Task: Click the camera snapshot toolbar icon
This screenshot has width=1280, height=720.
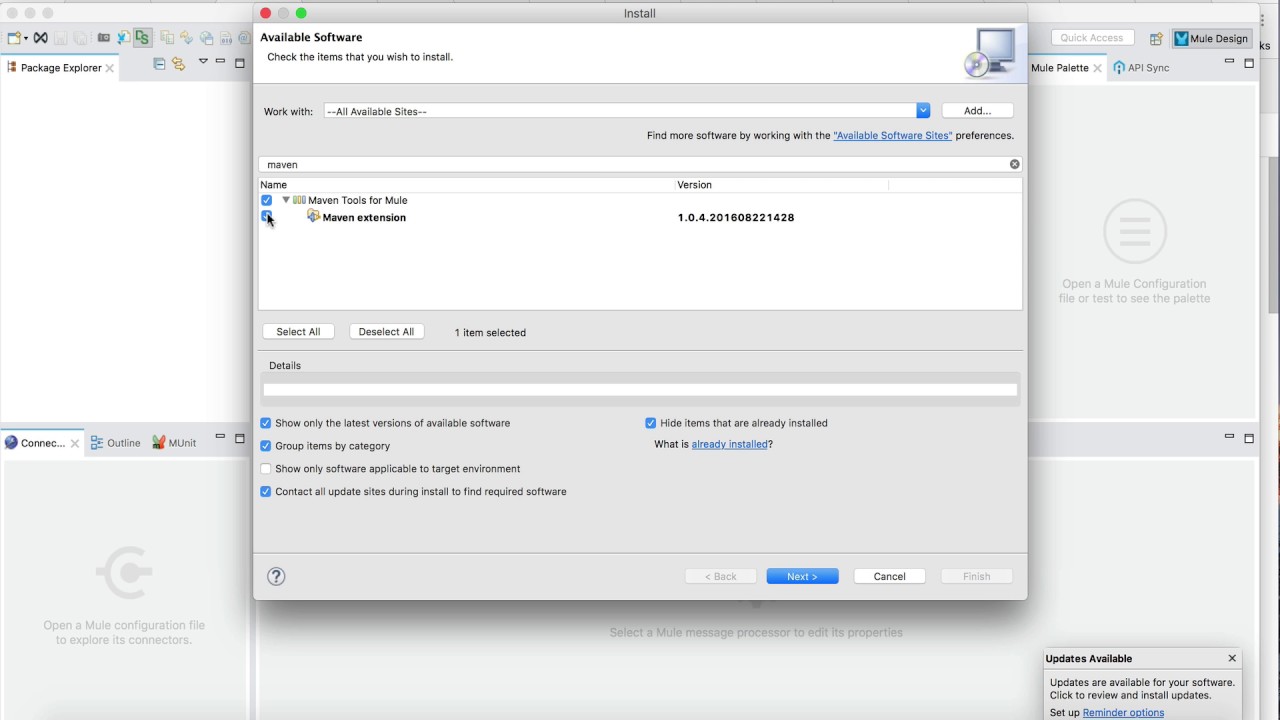Action: click(104, 38)
